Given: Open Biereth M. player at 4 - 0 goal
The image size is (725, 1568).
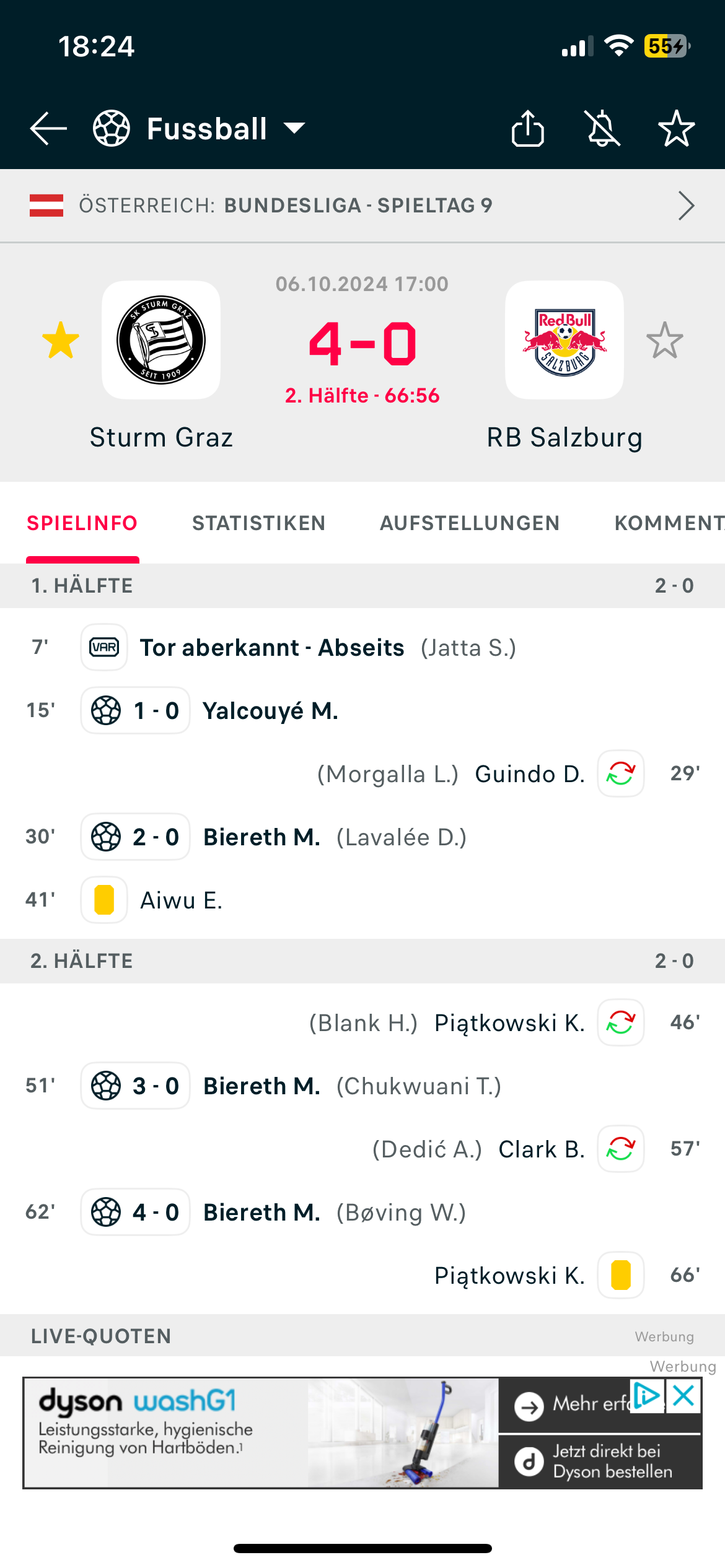Looking at the screenshot, I should 262,1212.
